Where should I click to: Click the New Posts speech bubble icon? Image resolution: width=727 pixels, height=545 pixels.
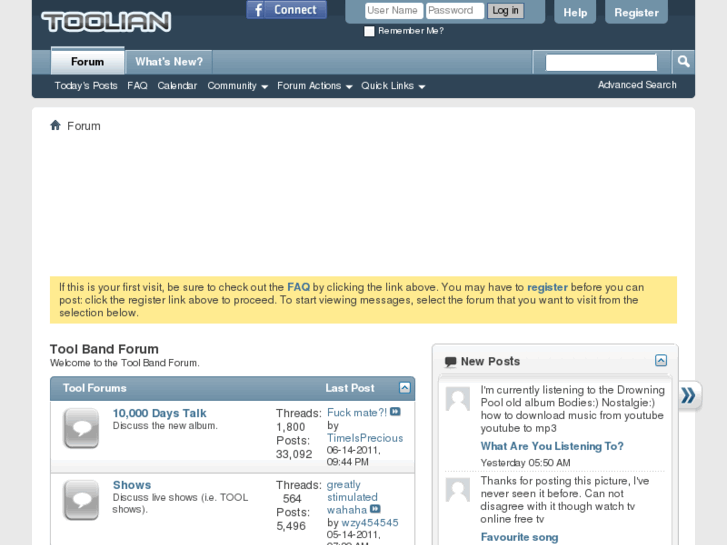(450, 362)
